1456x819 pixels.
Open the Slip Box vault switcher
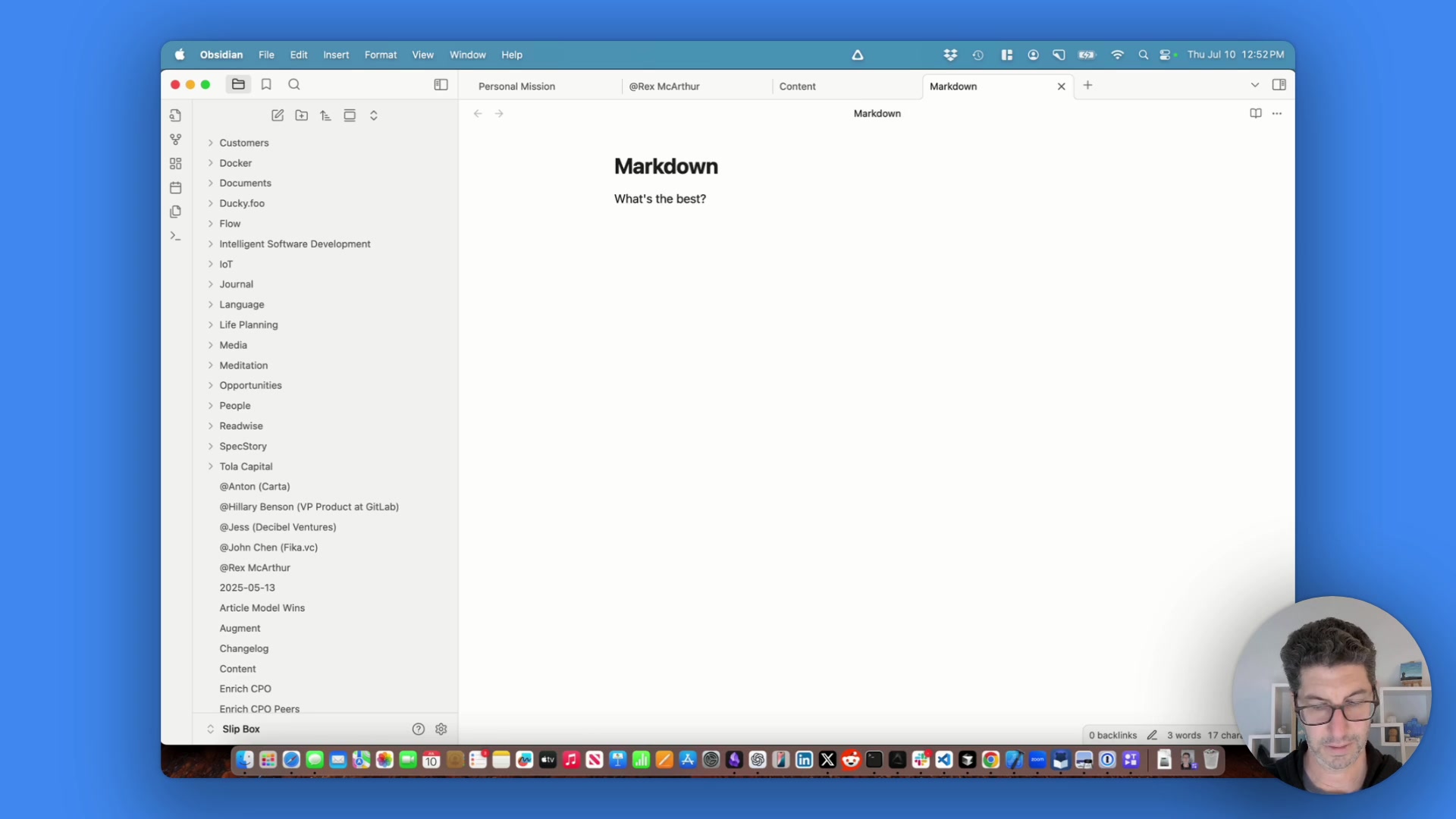tap(240, 729)
